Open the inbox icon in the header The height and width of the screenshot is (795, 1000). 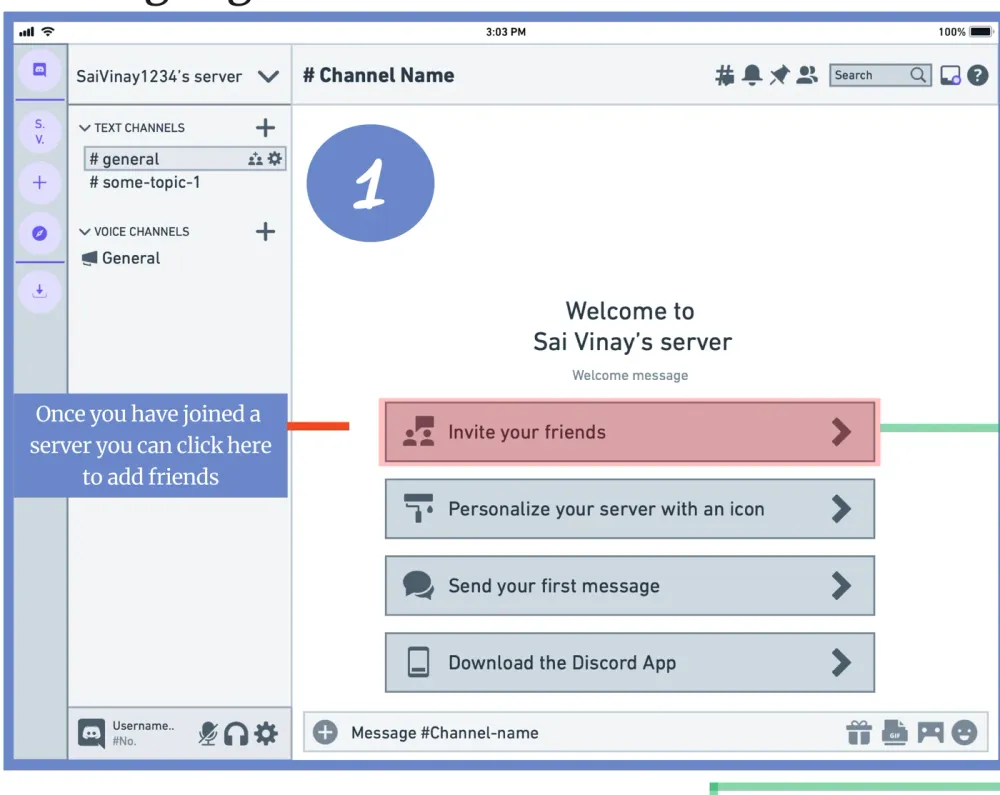pos(950,75)
